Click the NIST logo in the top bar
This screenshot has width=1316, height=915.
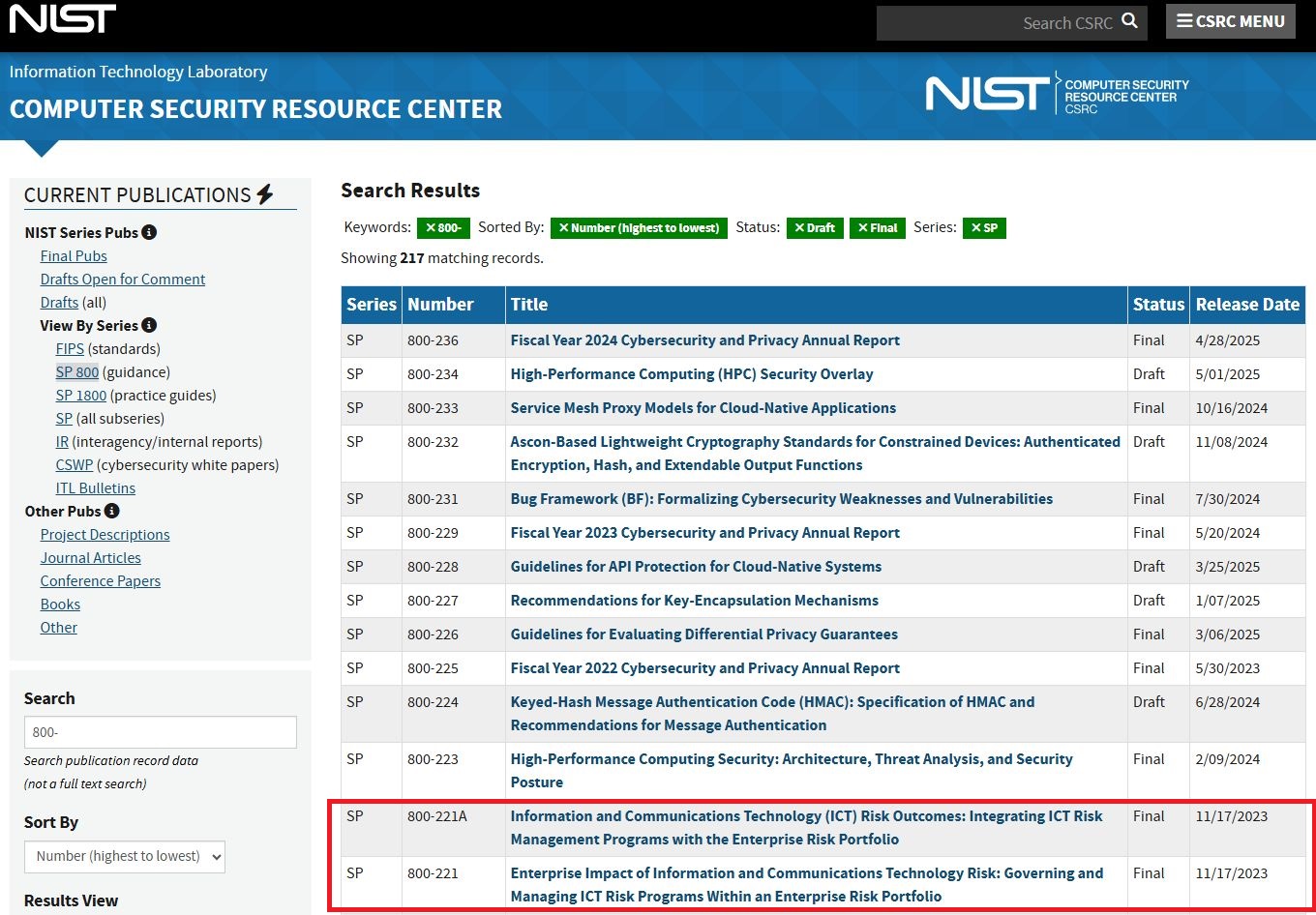[x=63, y=18]
